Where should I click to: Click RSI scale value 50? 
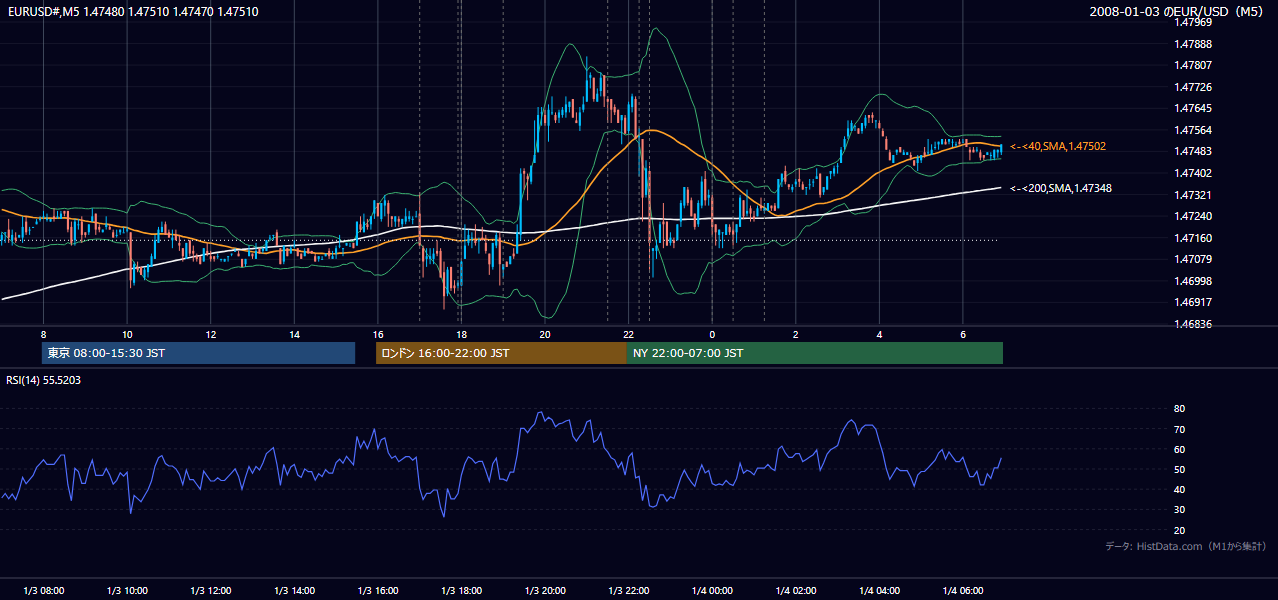tap(1180, 469)
